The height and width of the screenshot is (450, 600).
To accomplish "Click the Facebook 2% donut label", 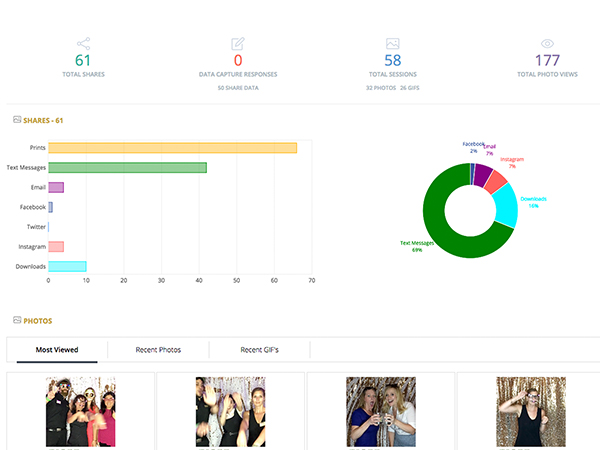I will pos(474,147).
